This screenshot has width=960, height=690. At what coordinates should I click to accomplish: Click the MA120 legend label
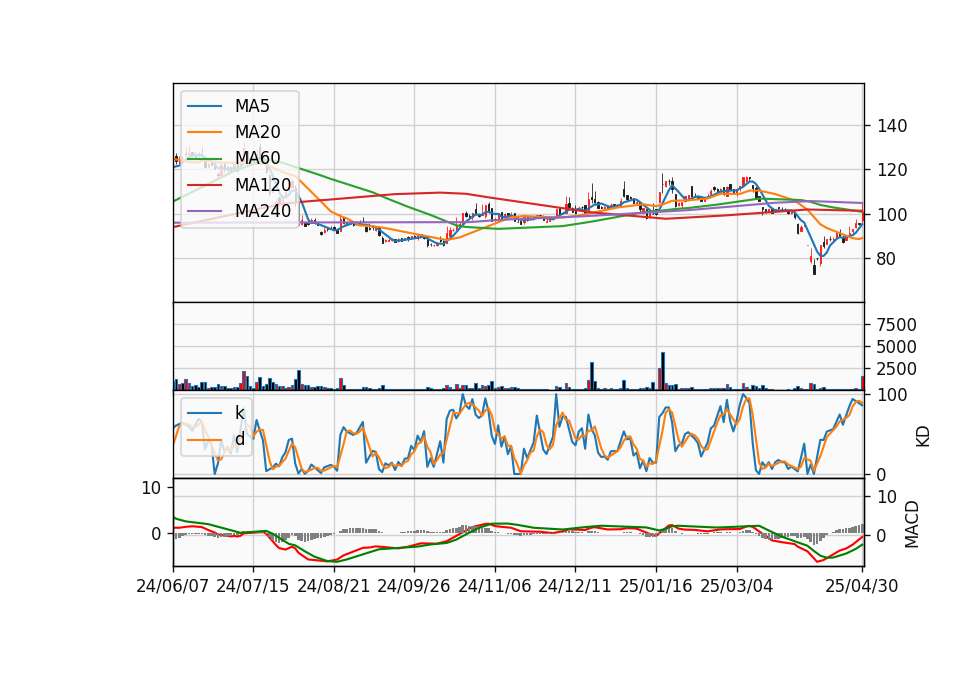click(x=263, y=184)
